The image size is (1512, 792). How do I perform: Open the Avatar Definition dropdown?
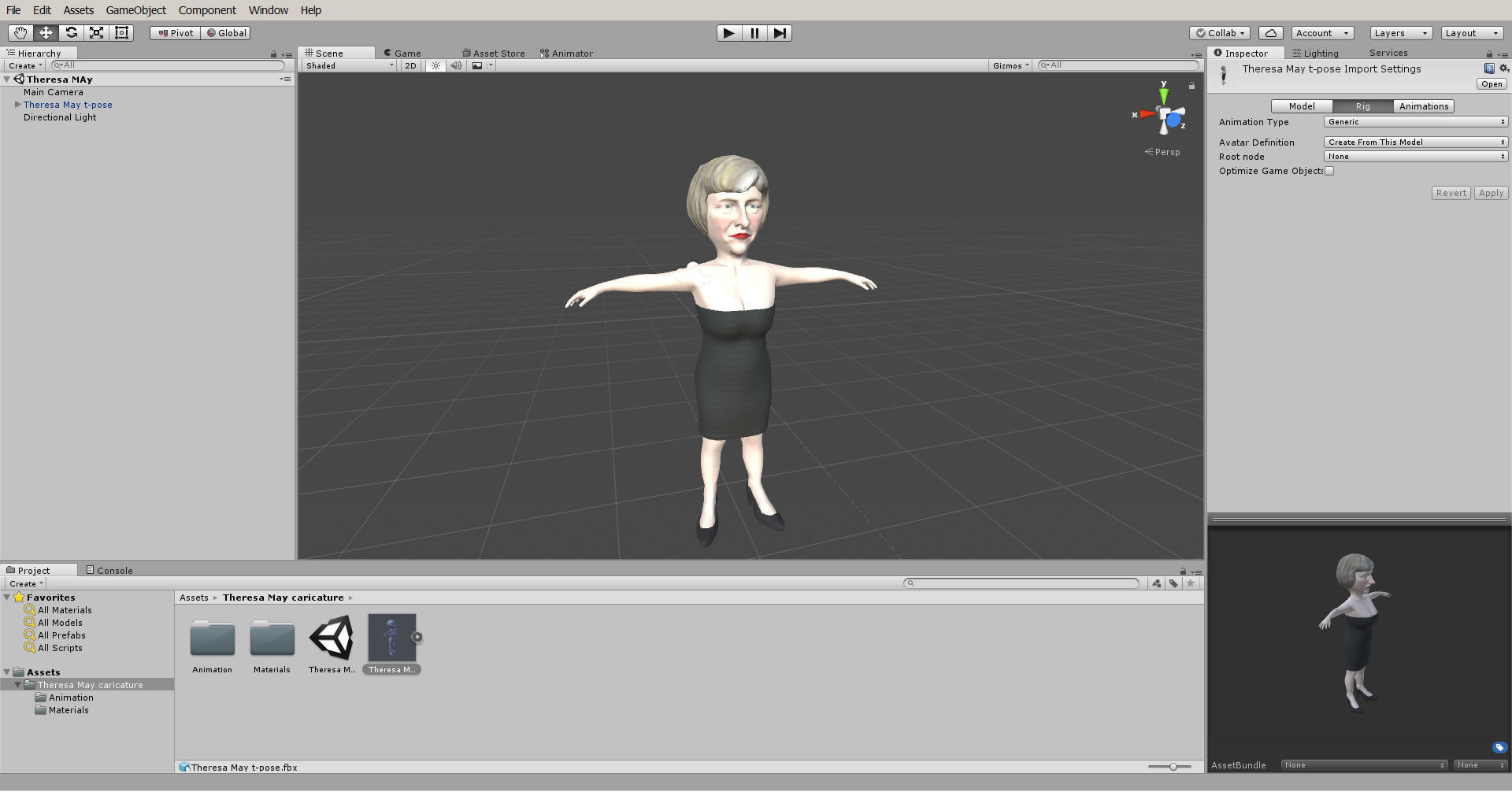click(1416, 142)
